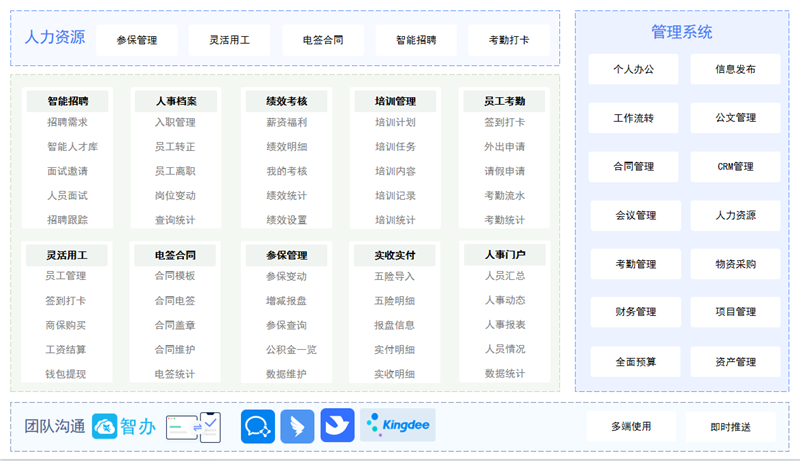Select the 资产管理 button
The height and width of the screenshot is (461, 800).
pyautogui.click(x=735, y=362)
